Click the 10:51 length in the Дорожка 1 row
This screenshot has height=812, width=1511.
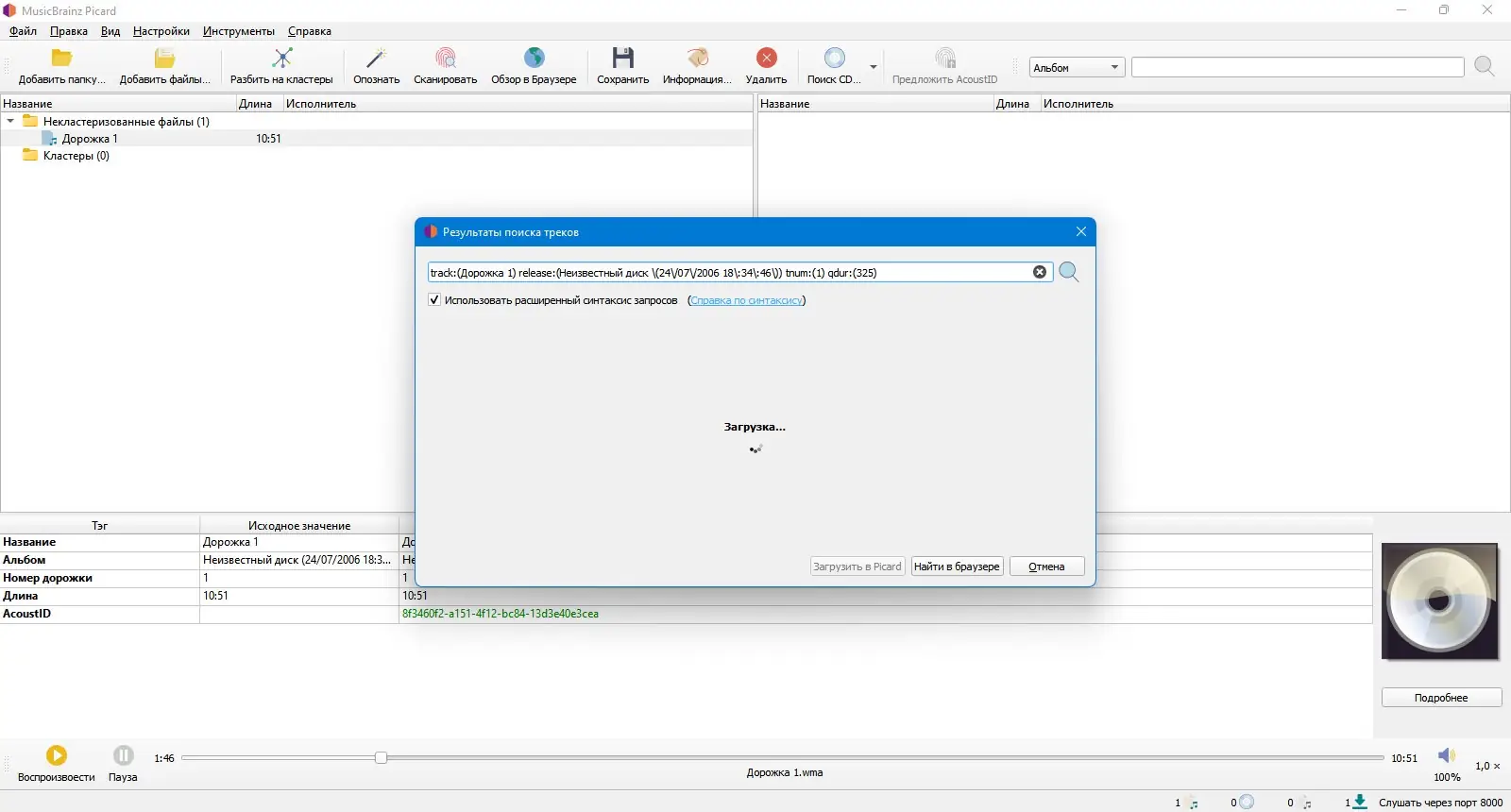[268, 139]
